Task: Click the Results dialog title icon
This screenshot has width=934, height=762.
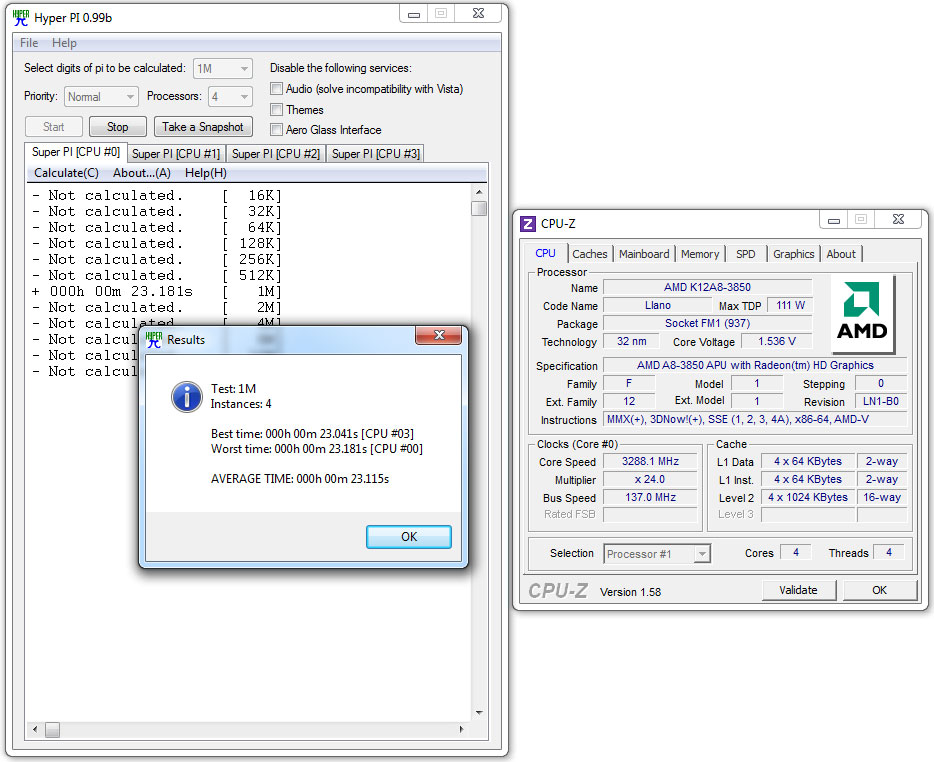Action: [x=154, y=339]
